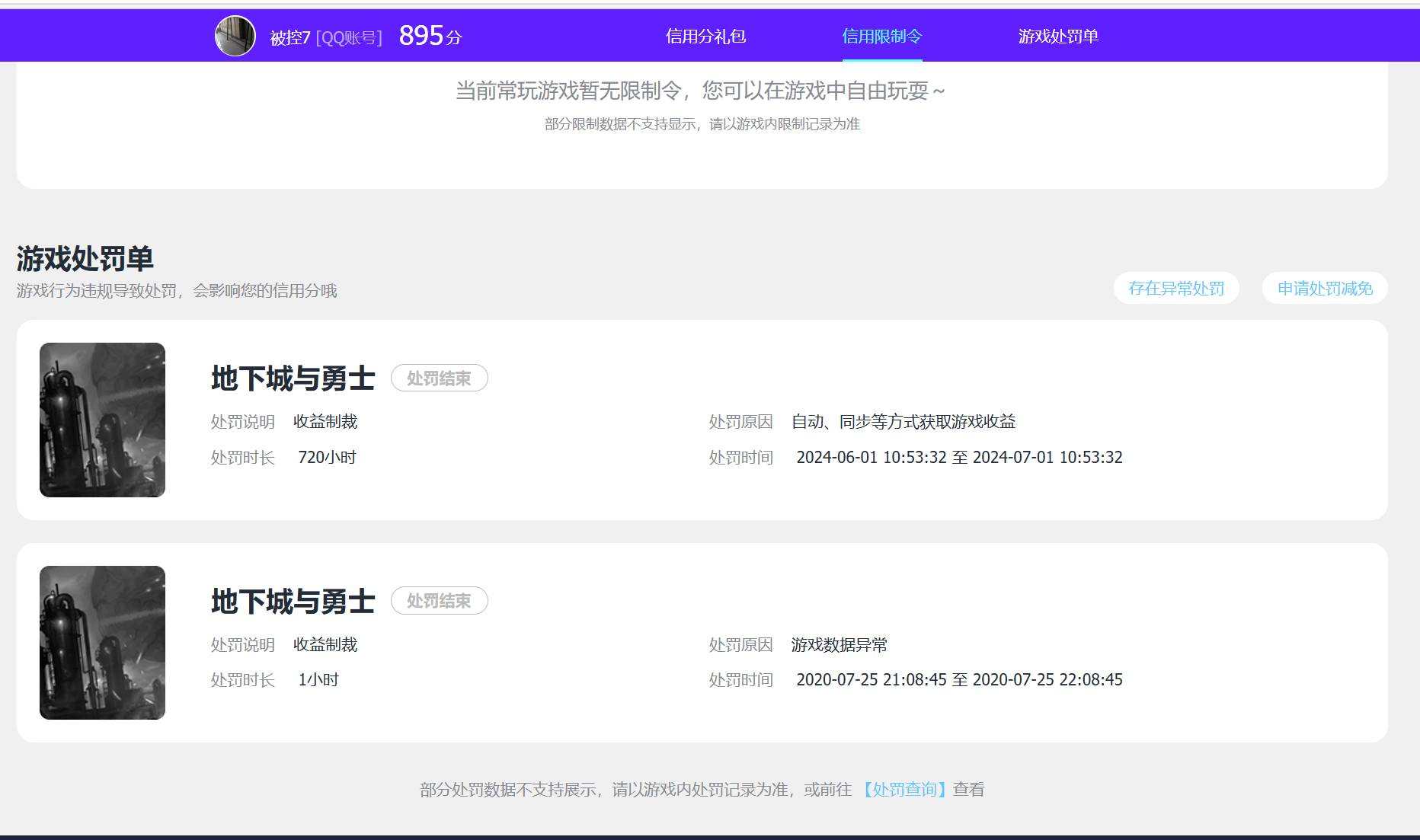This screenshot has width=1420, height=840.
Task: Click the username 被控7
Action: (290, 37)
